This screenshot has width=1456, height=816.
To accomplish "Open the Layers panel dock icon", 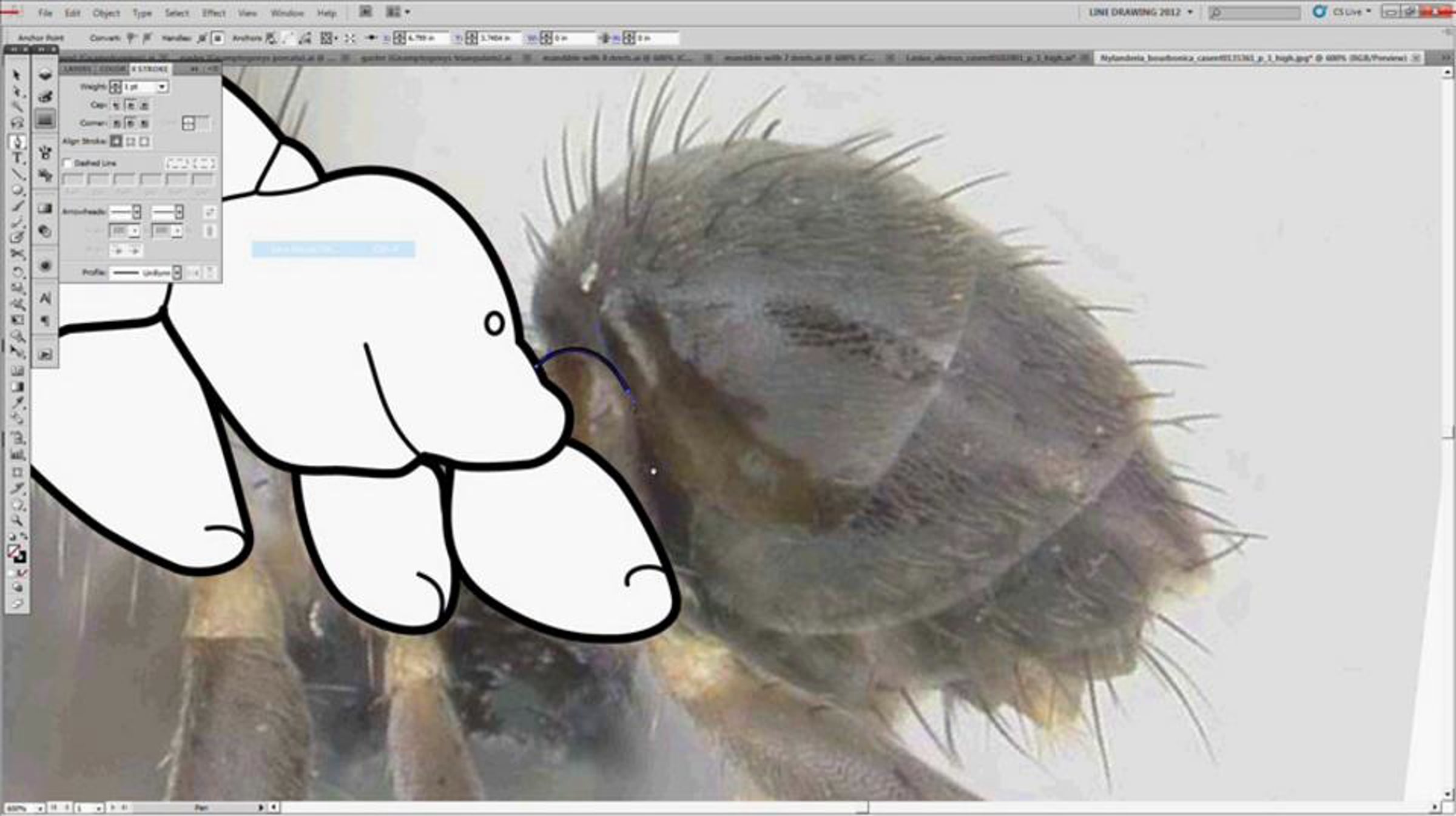I will point(45,75).
